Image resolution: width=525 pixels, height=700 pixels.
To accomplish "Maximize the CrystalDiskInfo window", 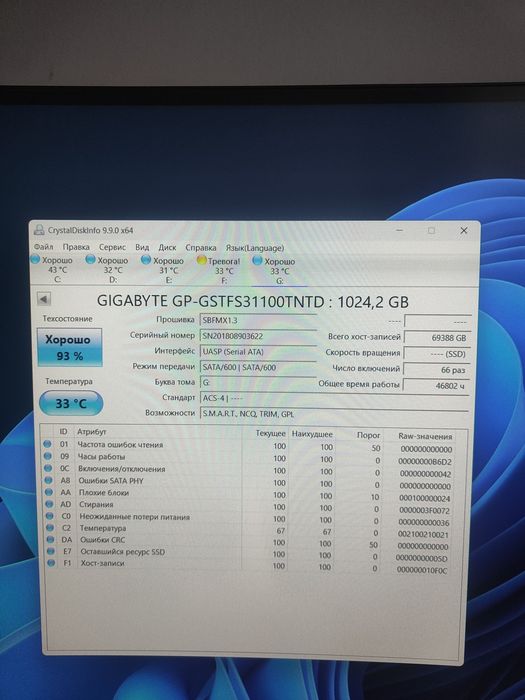I will click(431, 230).
